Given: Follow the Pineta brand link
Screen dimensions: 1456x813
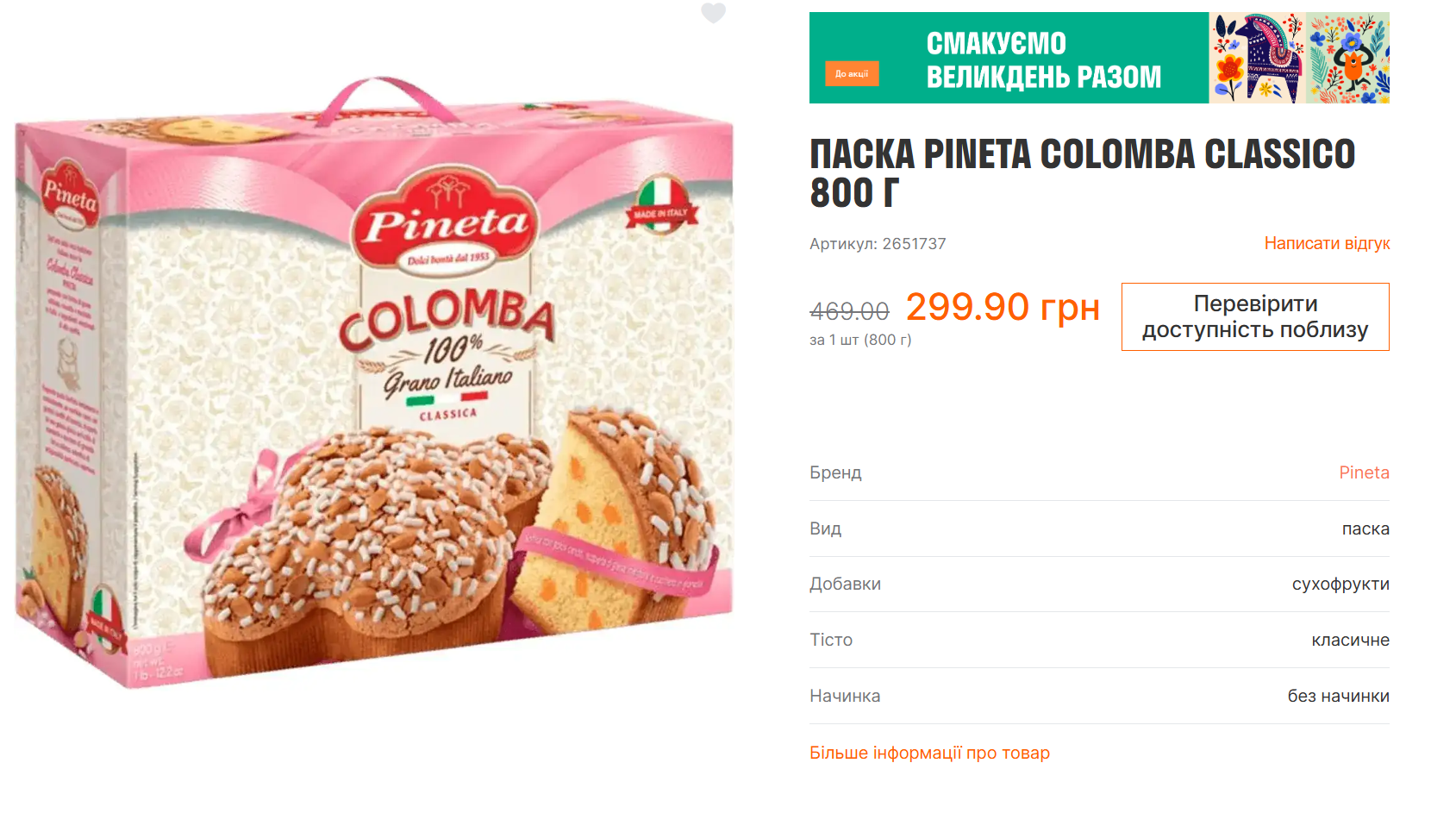Looking at the screenshot, I should (1364, 472).
